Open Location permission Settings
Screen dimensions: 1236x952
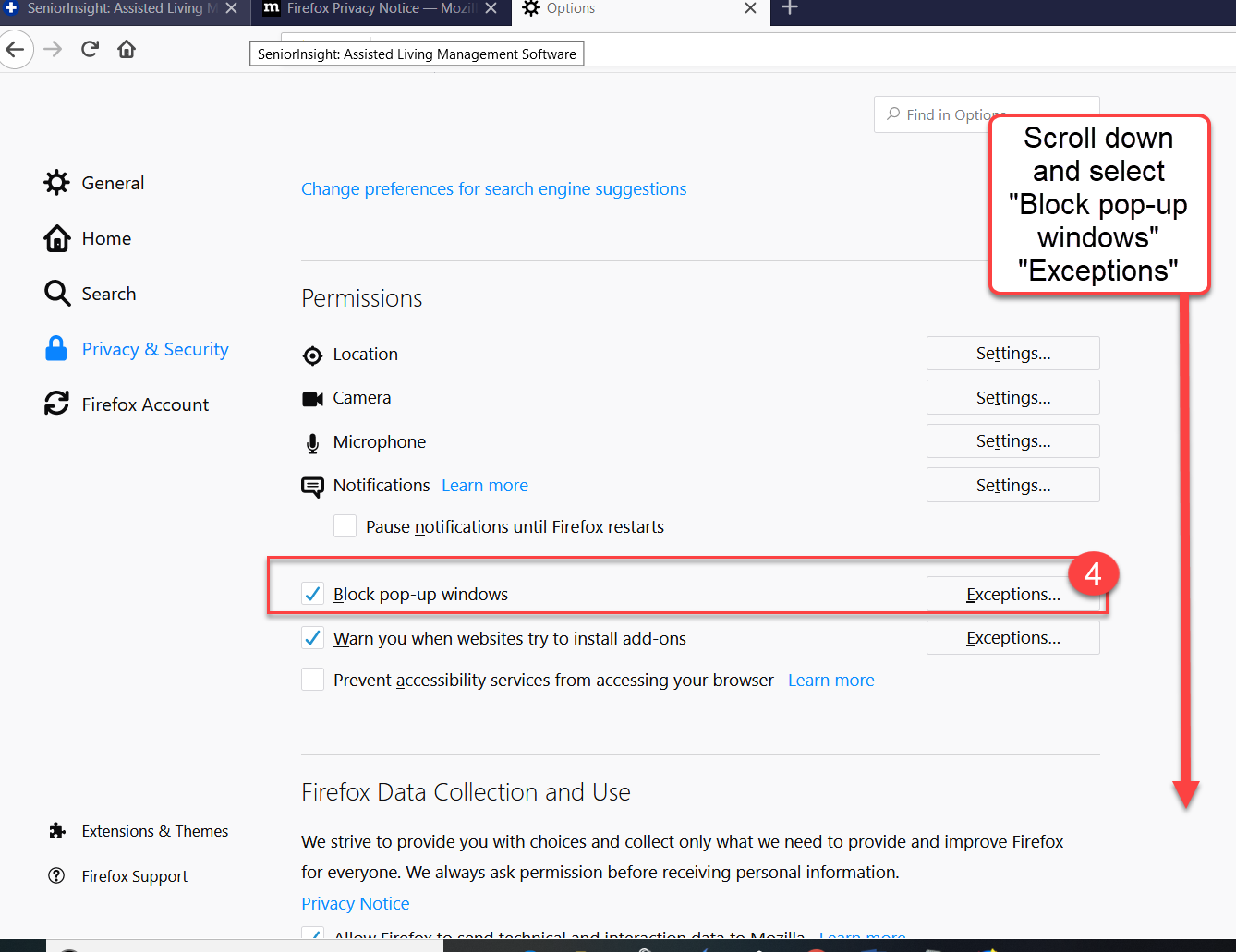[1013, 354]
